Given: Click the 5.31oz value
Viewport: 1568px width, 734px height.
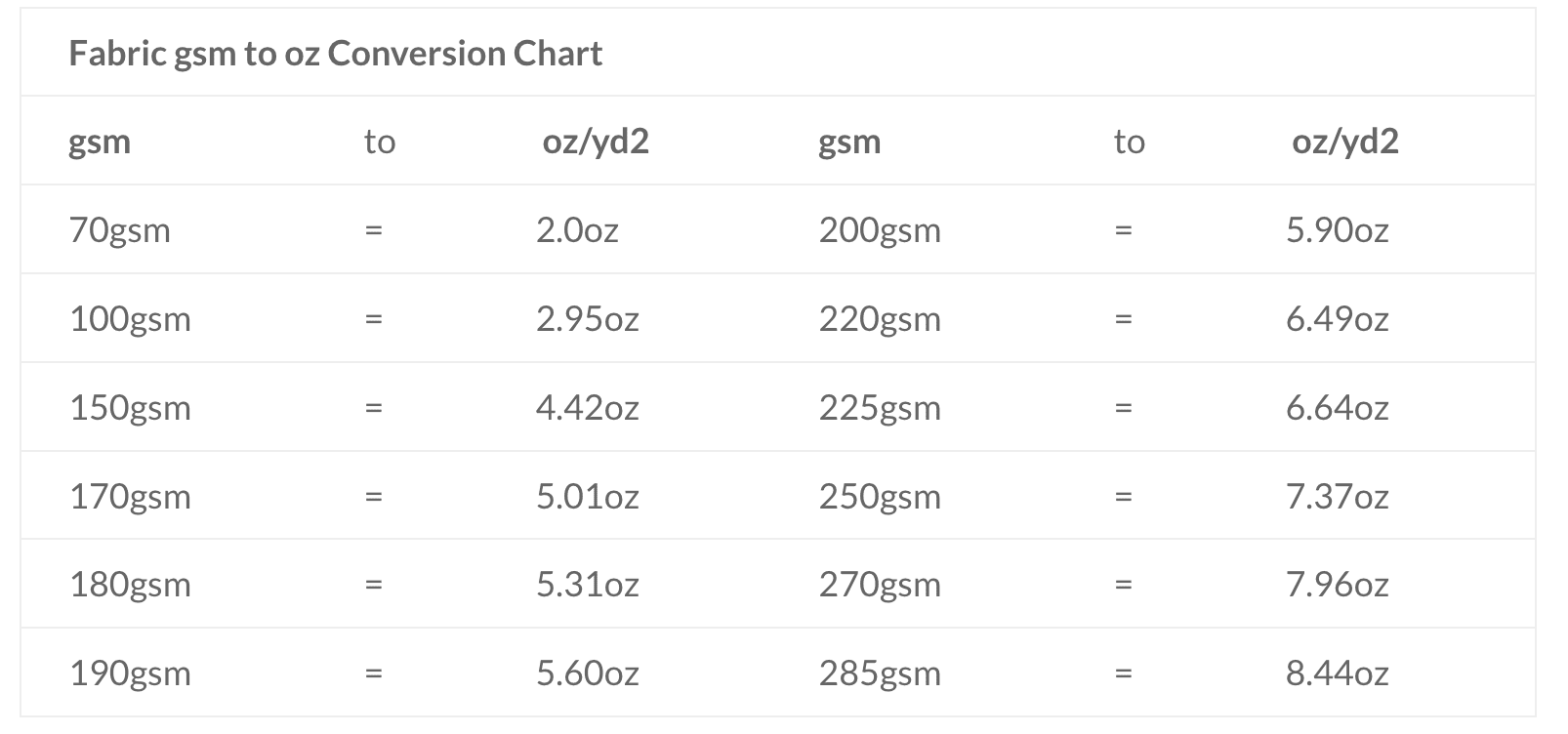Looking at the screenshot, I should (x=588, y=585).
